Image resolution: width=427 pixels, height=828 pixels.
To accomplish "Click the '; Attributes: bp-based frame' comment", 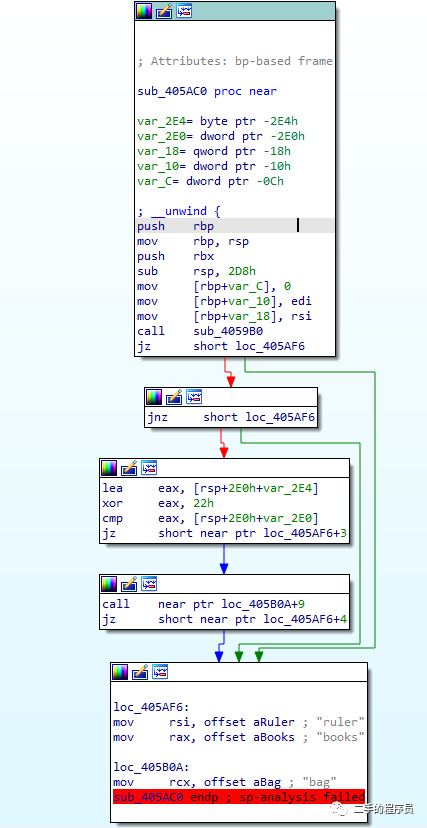I will pos(235,61).
